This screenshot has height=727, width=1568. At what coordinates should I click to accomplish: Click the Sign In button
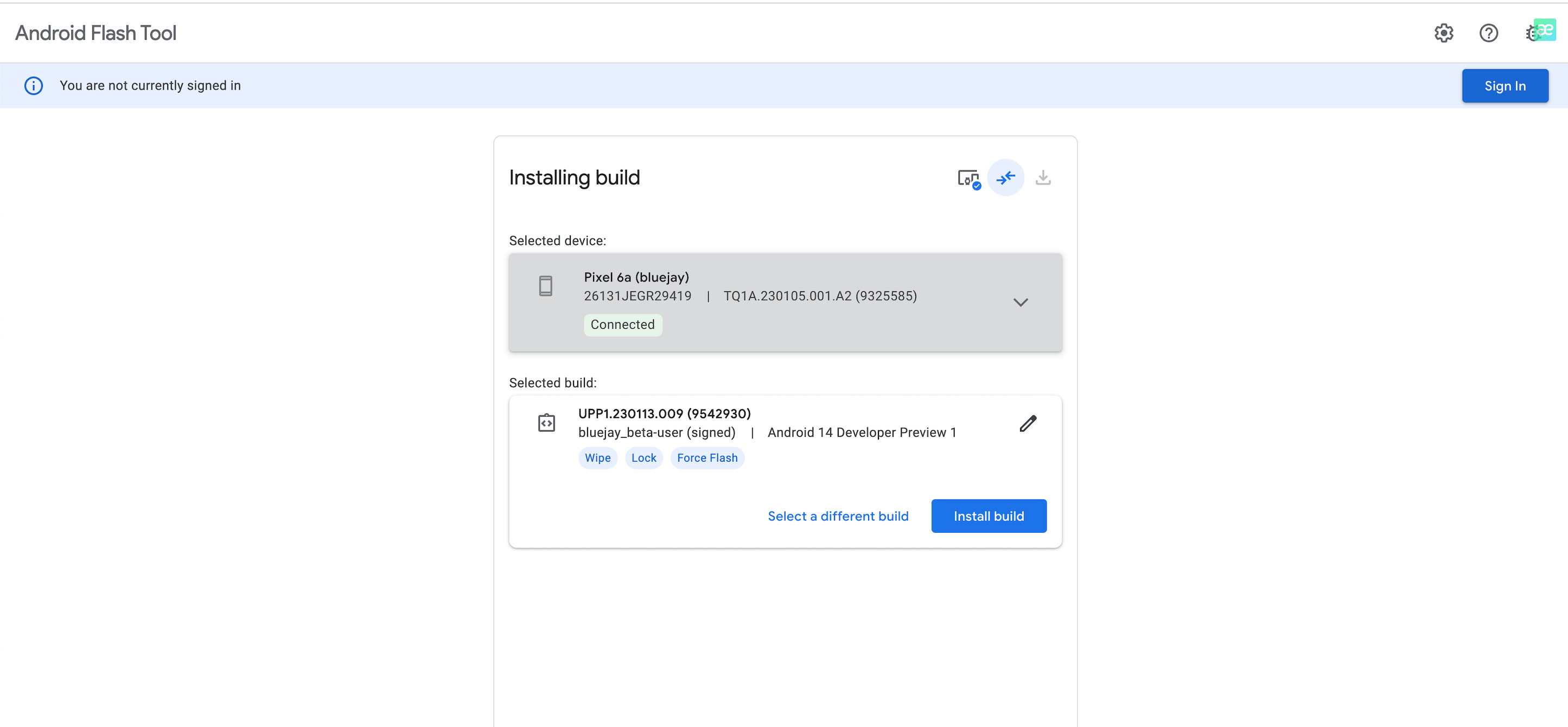click(x=1505, y=86)
